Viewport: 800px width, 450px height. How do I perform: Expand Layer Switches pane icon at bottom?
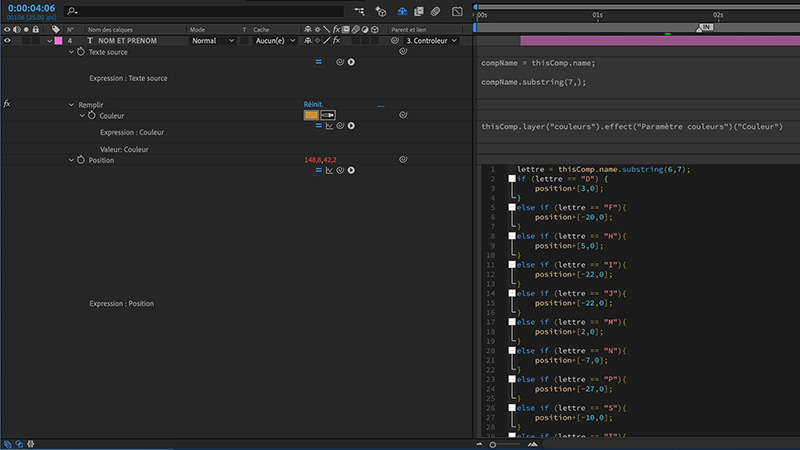pos(8,444)
